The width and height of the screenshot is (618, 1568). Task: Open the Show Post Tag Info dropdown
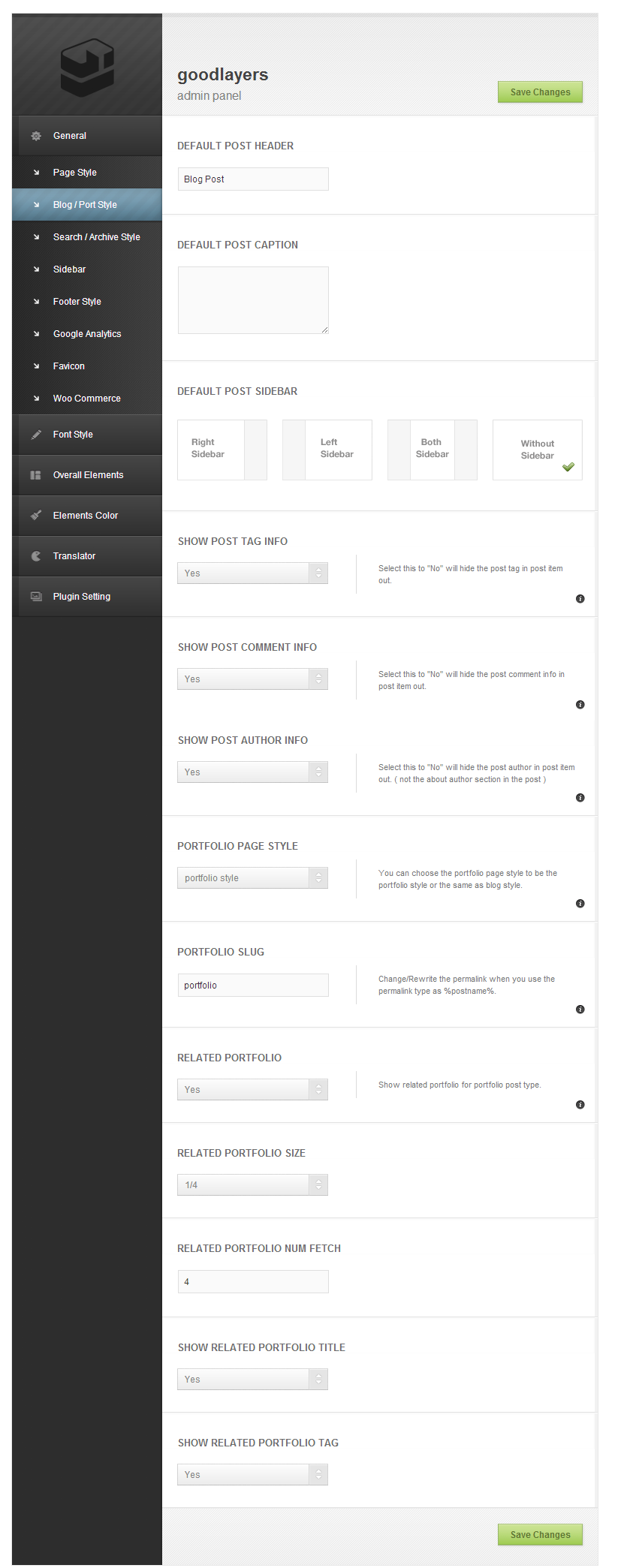[x=252, y=573]
